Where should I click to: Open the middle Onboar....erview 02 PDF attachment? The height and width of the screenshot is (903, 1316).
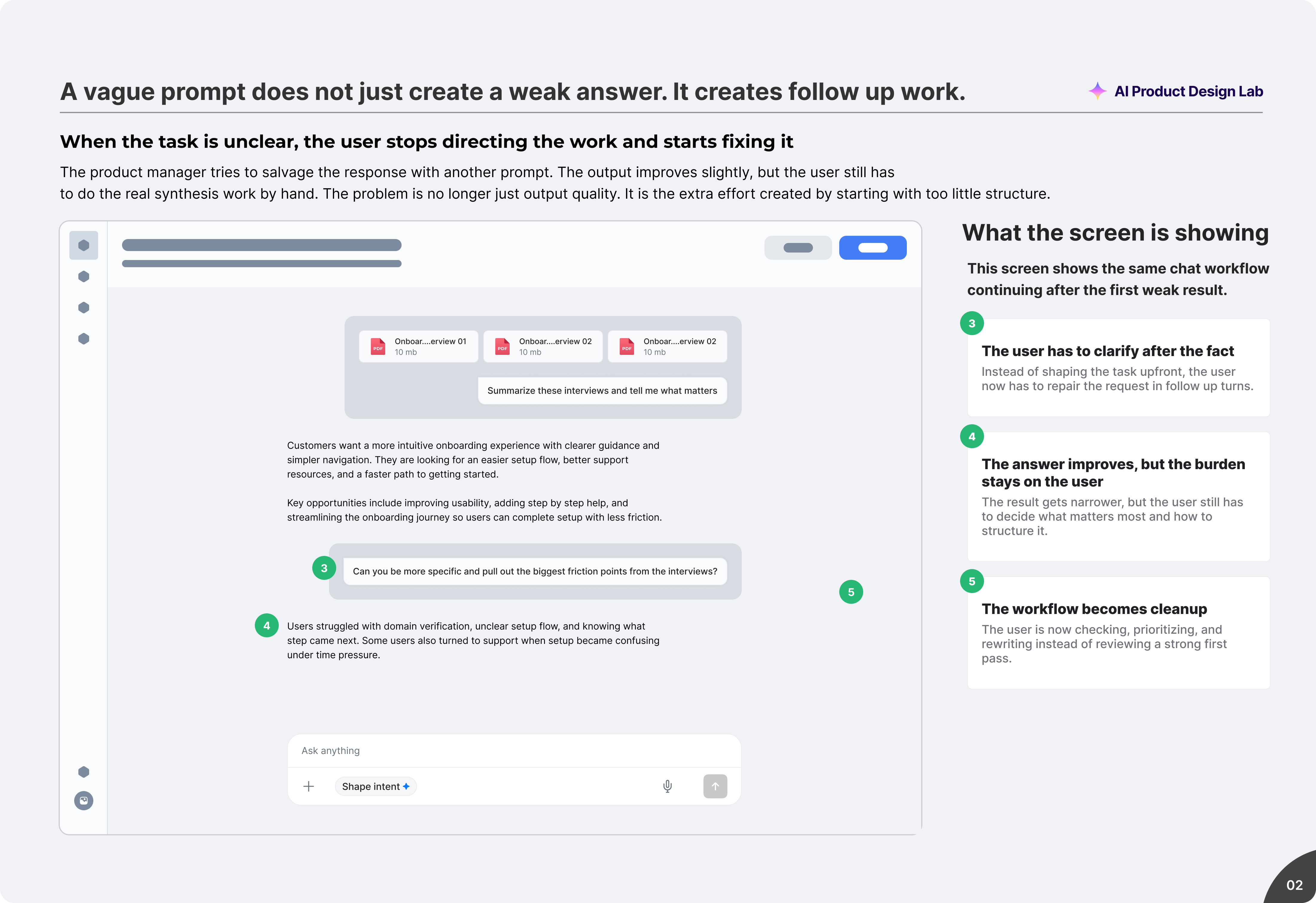[x=543, y=346]
